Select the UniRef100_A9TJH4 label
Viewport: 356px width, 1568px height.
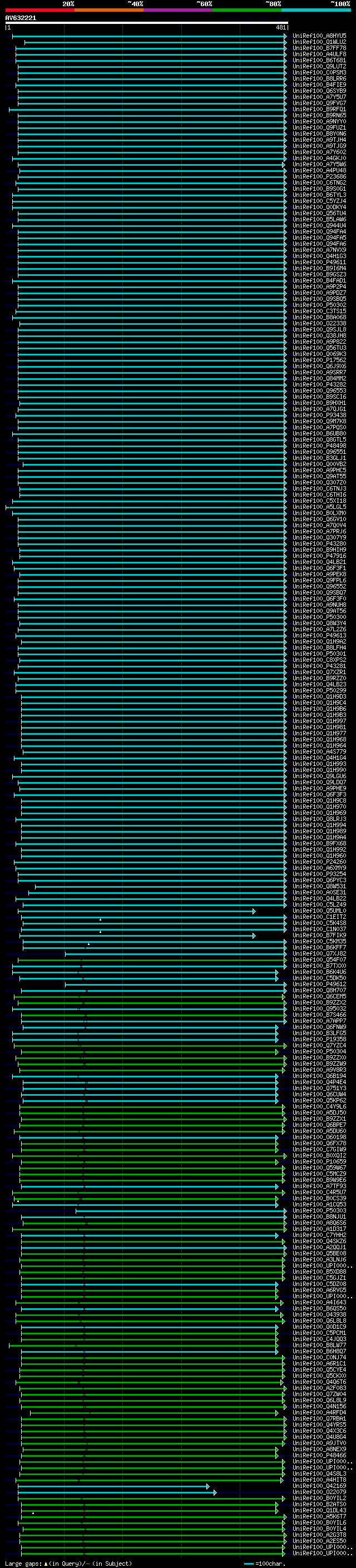(x=319, y=140)
